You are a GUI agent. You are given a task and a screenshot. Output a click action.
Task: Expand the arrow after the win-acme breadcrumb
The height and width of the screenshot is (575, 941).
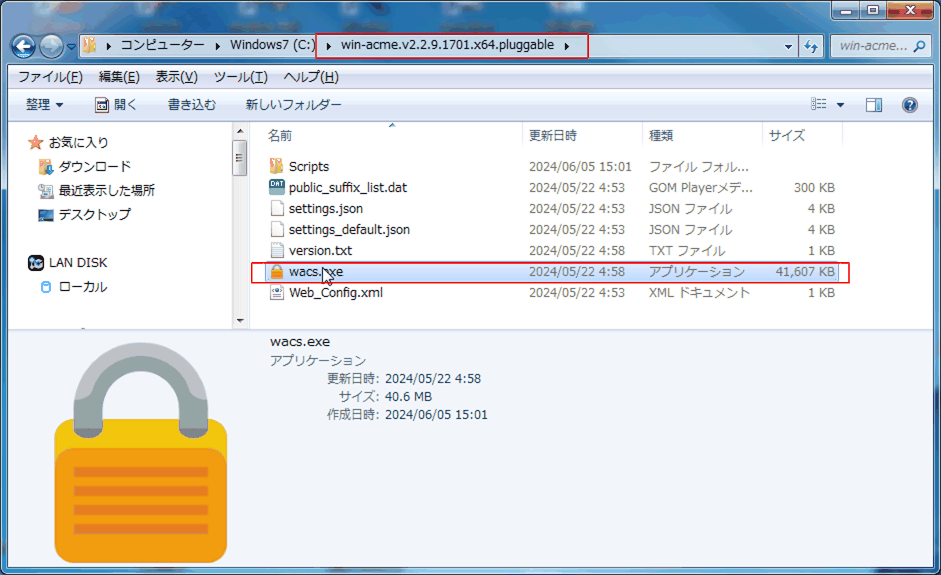[x=567, y=46]
